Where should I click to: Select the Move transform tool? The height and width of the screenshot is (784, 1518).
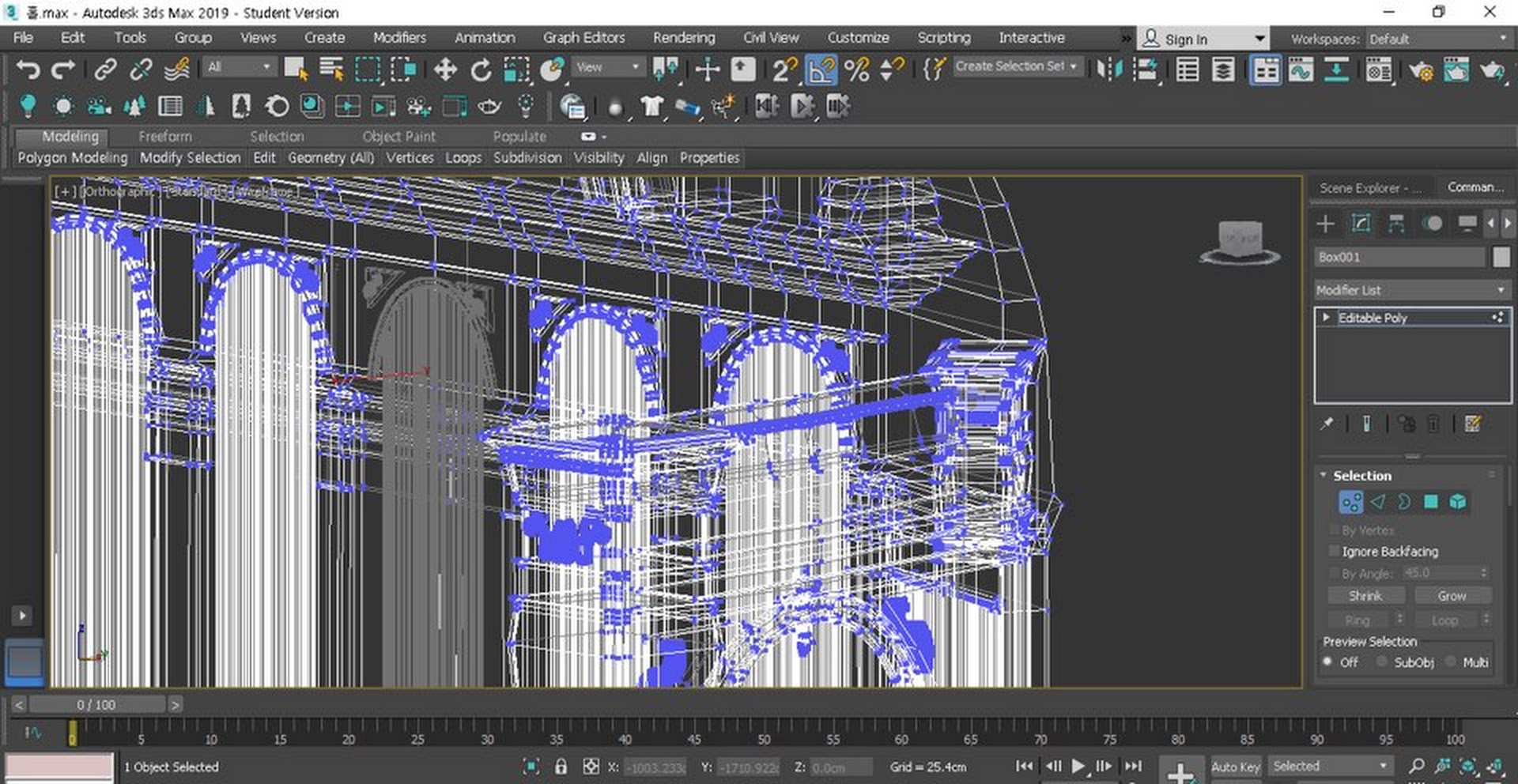click(445, 70)
